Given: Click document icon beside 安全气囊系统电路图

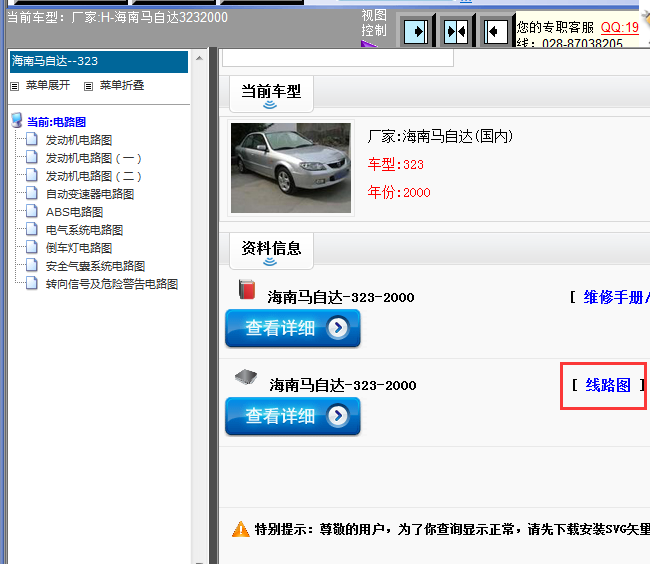Looking at the screenshot, I should [x=32, y=265].
